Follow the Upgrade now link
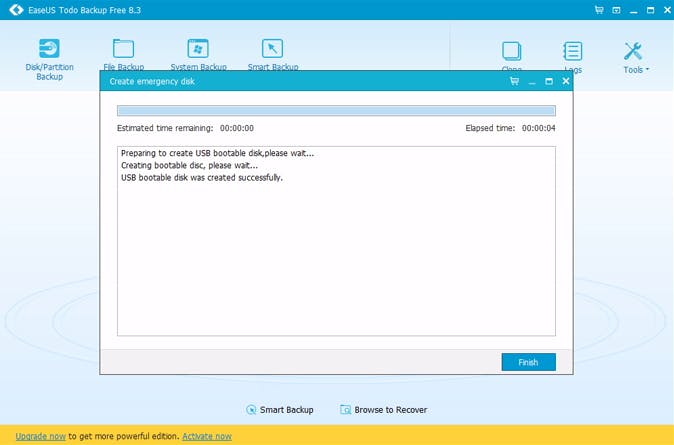The image size is (674, 445). (40, 436)
